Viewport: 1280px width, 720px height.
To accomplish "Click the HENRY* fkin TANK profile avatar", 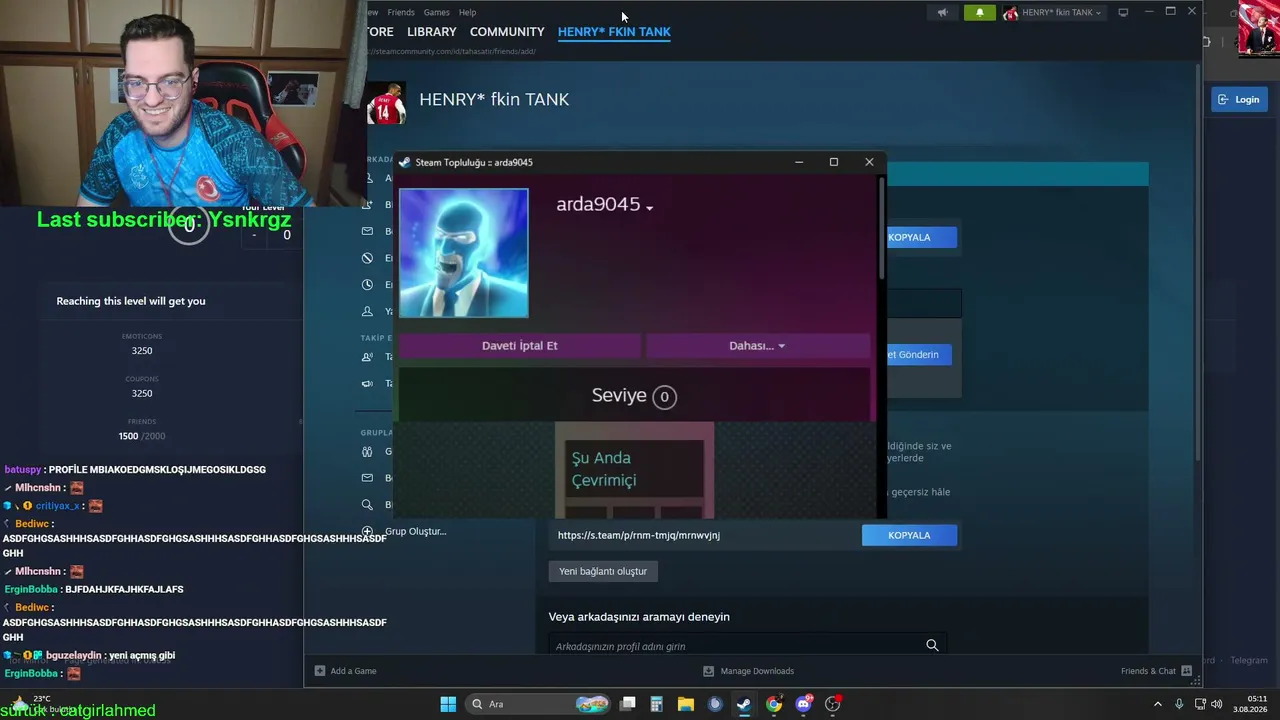I will click(x=386, y=103).
